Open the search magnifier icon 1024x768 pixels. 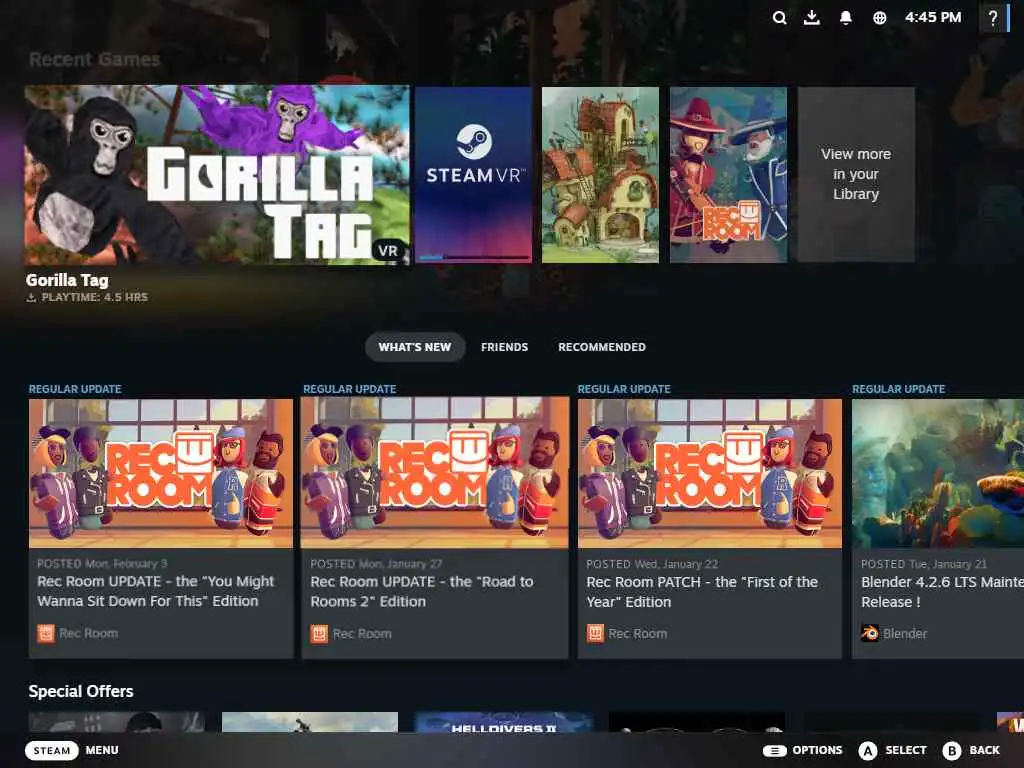(779, 18)
